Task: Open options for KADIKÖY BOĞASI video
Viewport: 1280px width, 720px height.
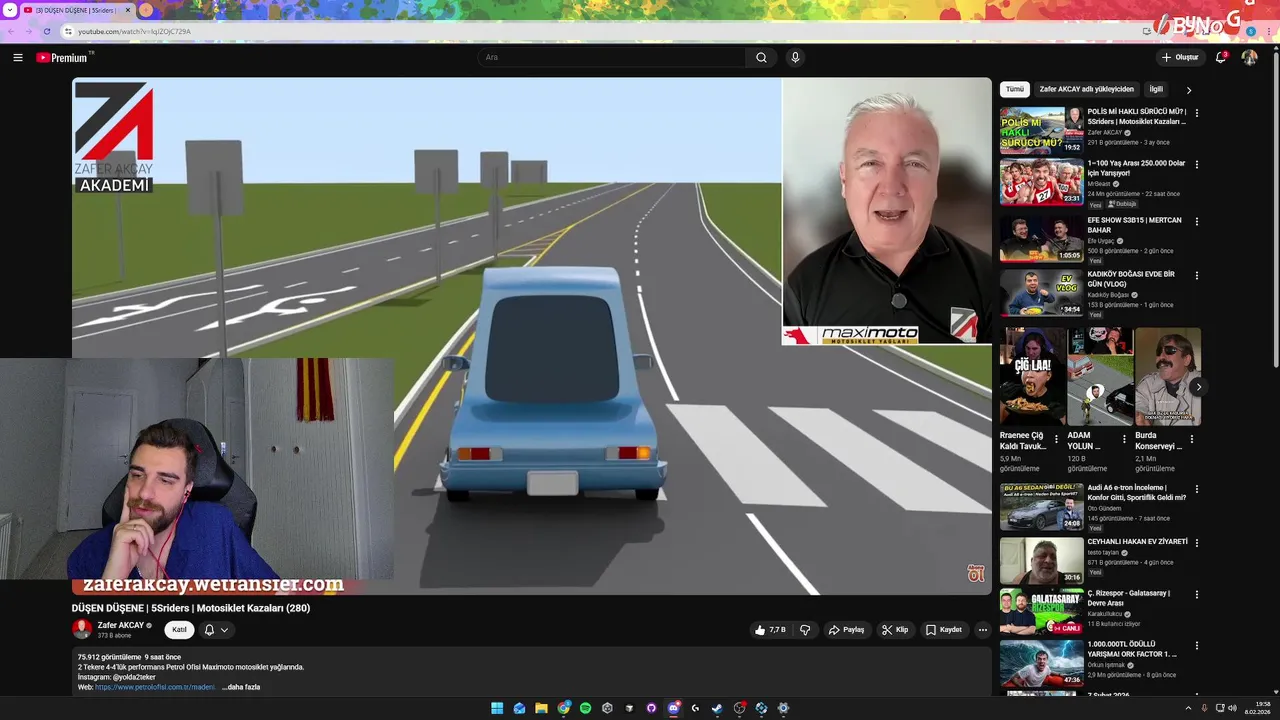Action: click(1197, 275)
